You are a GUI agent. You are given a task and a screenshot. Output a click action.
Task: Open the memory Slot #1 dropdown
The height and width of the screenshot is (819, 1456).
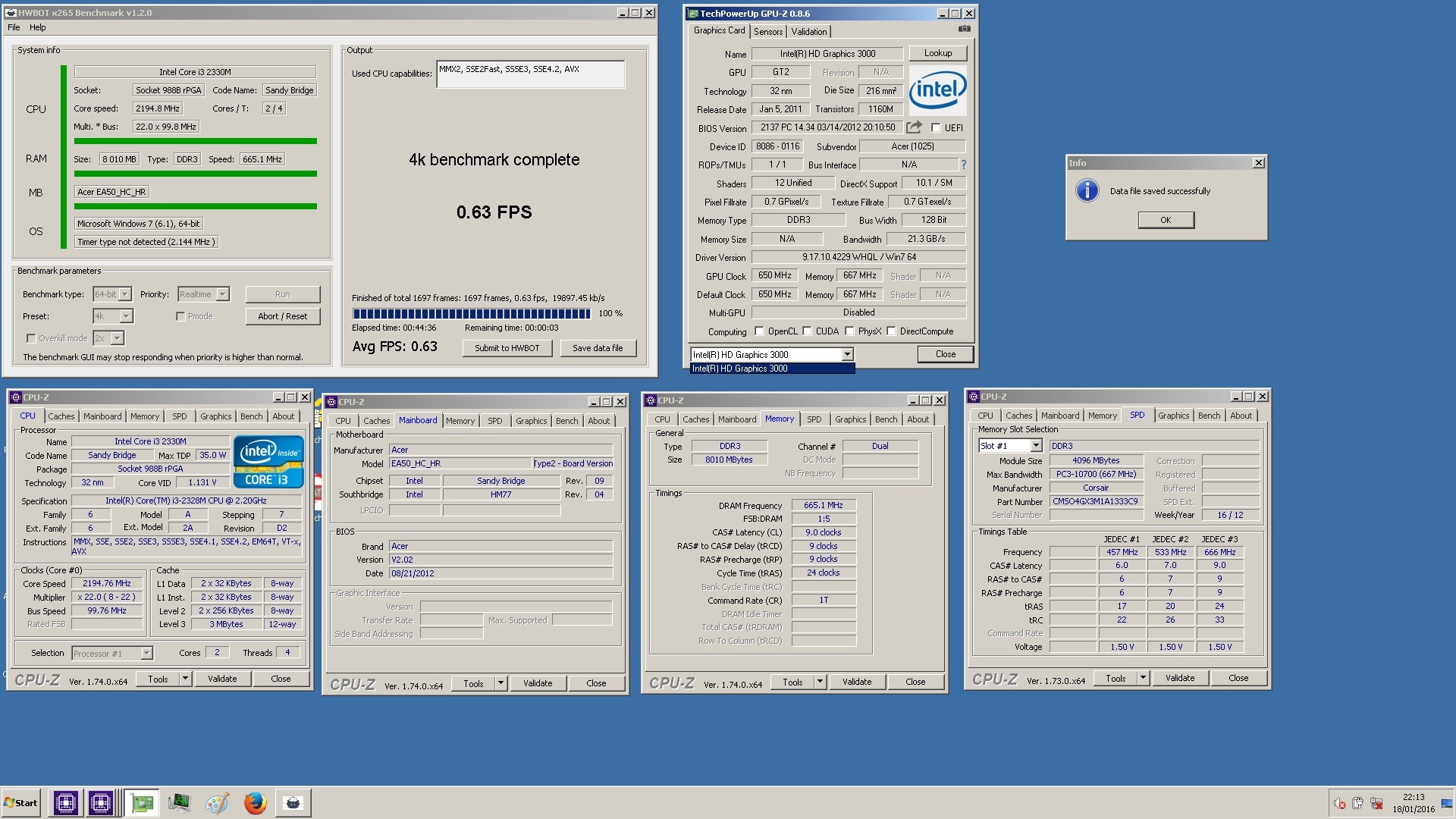click(x=1010, y=446)
